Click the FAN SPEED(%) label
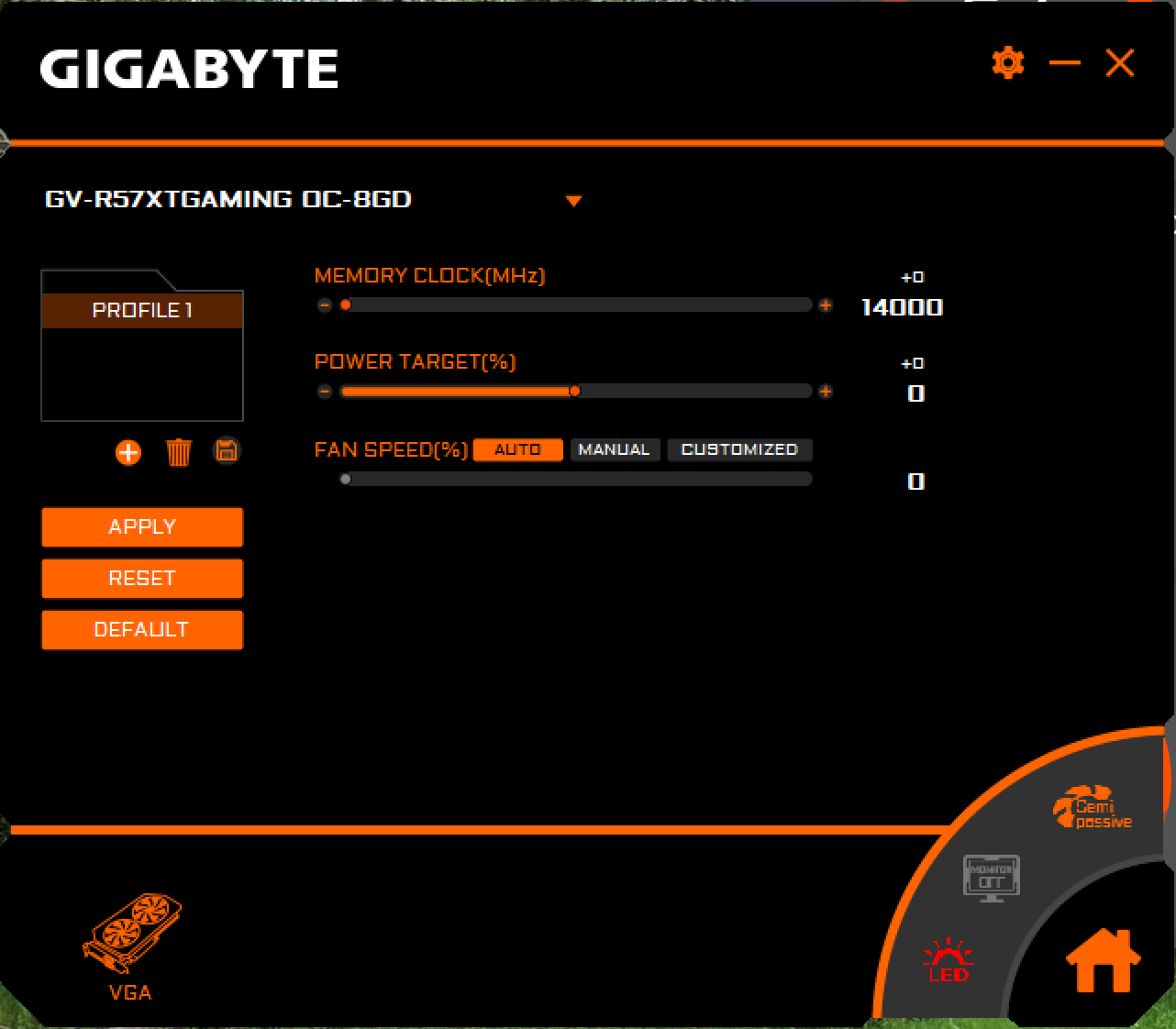The width and height of the screenshot is (1176, 1029). tap(391, 449)
